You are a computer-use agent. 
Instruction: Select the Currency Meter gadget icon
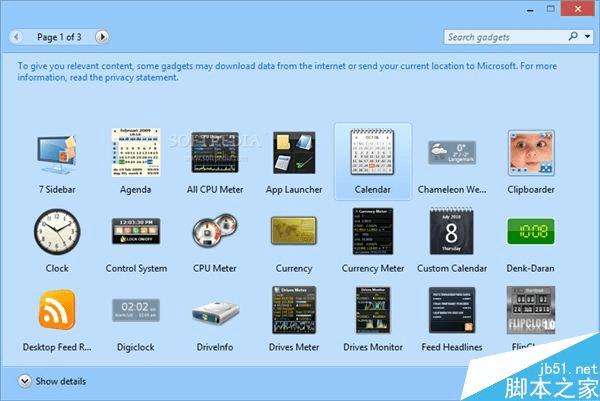click(373, 231)
